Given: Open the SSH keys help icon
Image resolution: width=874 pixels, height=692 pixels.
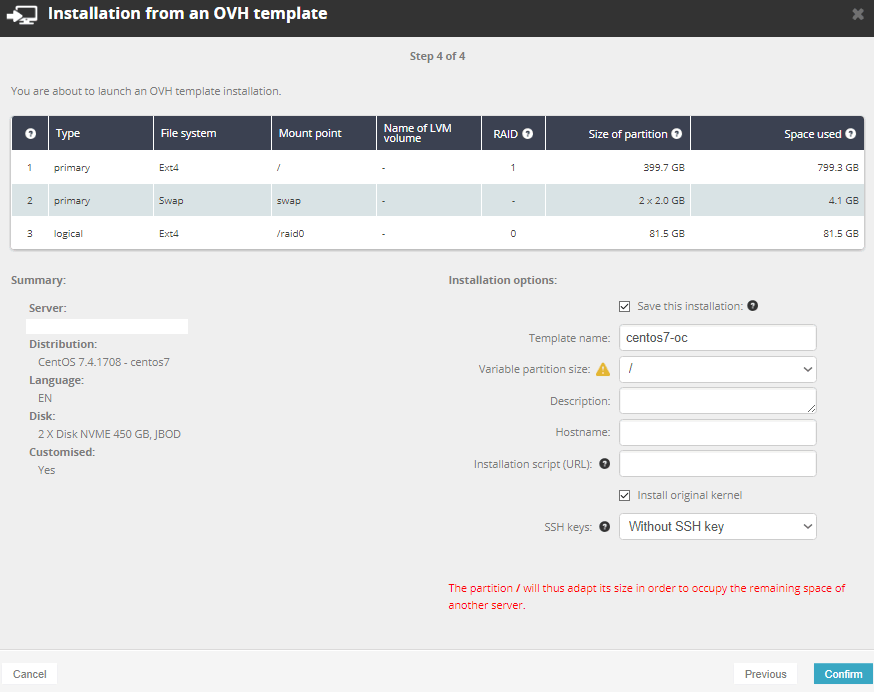Looking at the screenshot, I should tap(604, 526).
